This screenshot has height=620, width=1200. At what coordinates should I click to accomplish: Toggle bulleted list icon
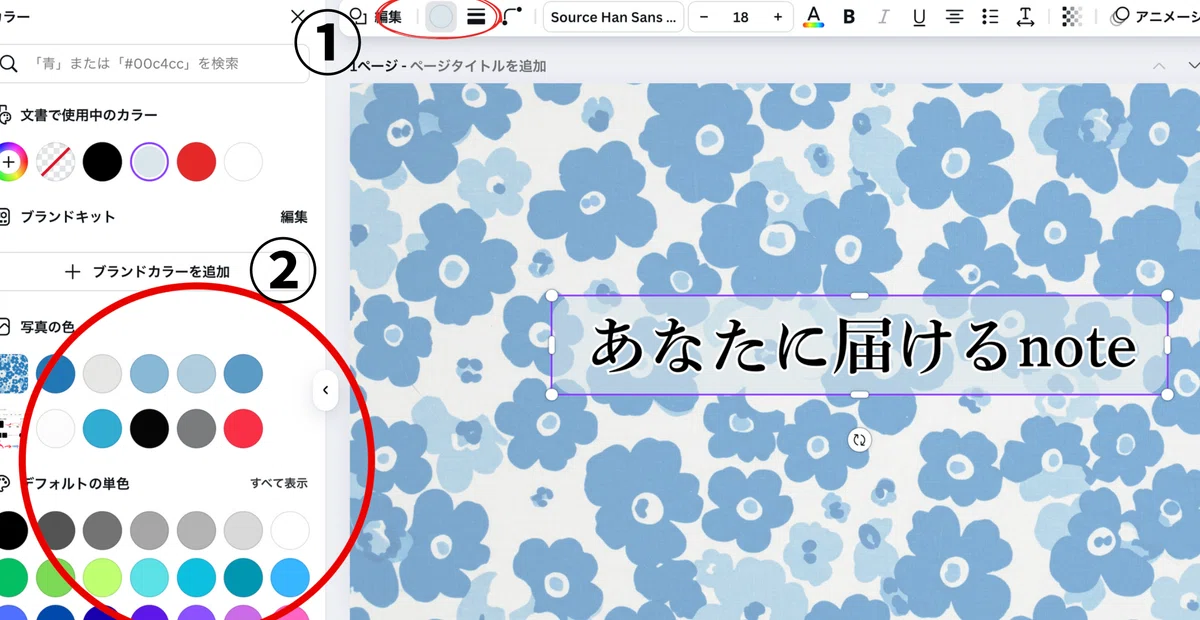click(990, 16)
